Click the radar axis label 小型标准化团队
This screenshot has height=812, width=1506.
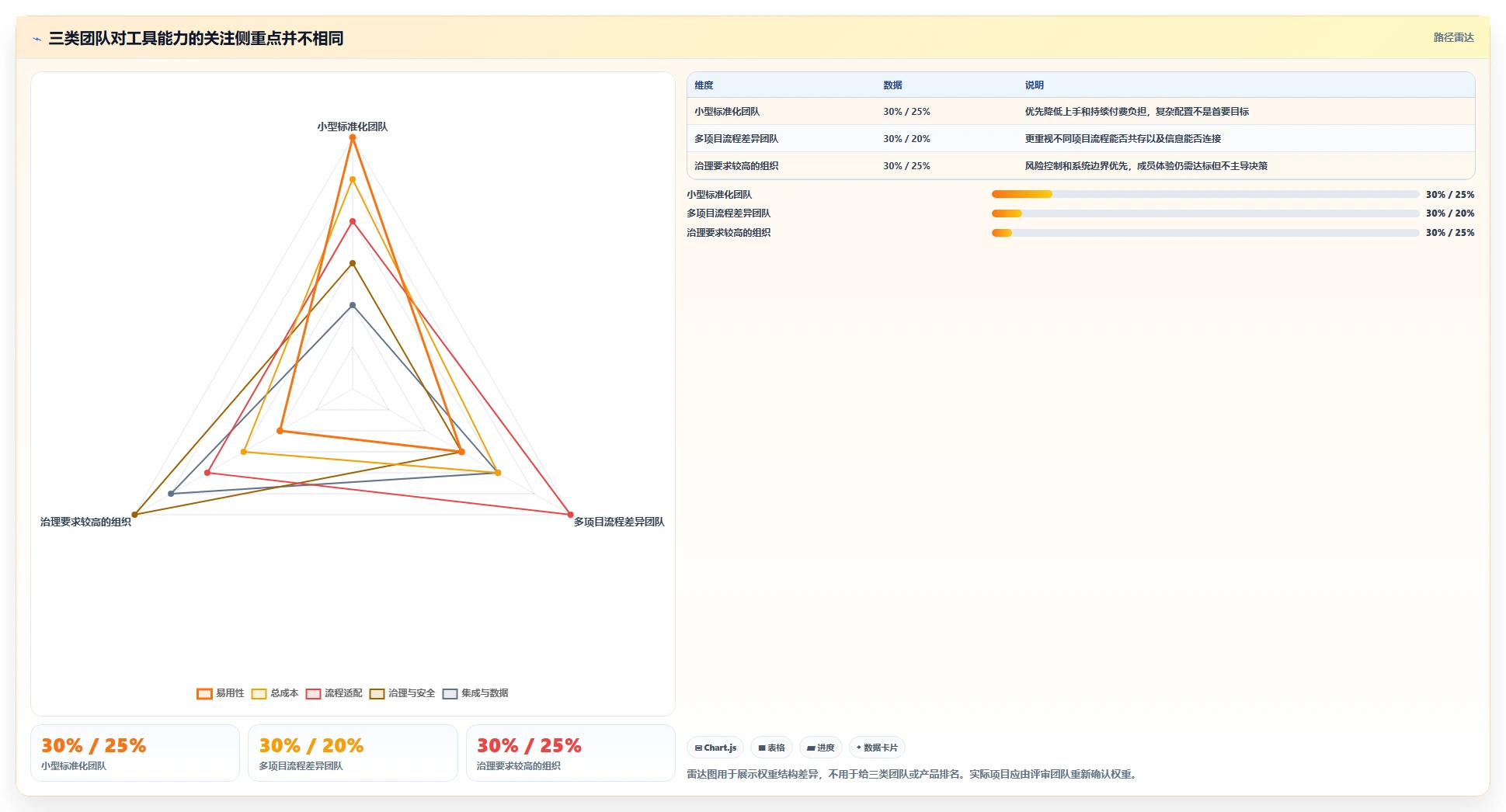point(353,127)
